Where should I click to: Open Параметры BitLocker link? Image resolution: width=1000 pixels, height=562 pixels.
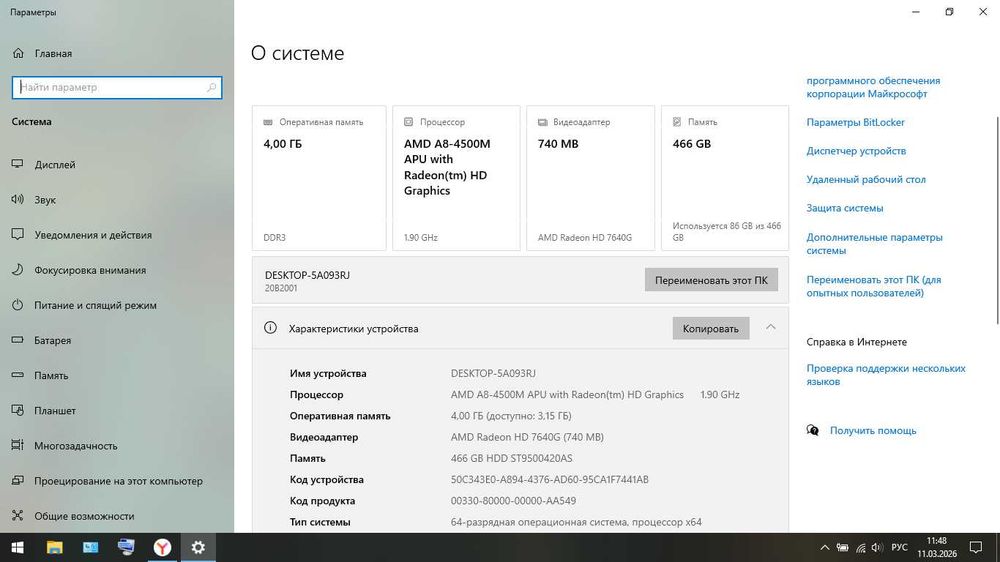pyautogui.click(x=855, y=122)
